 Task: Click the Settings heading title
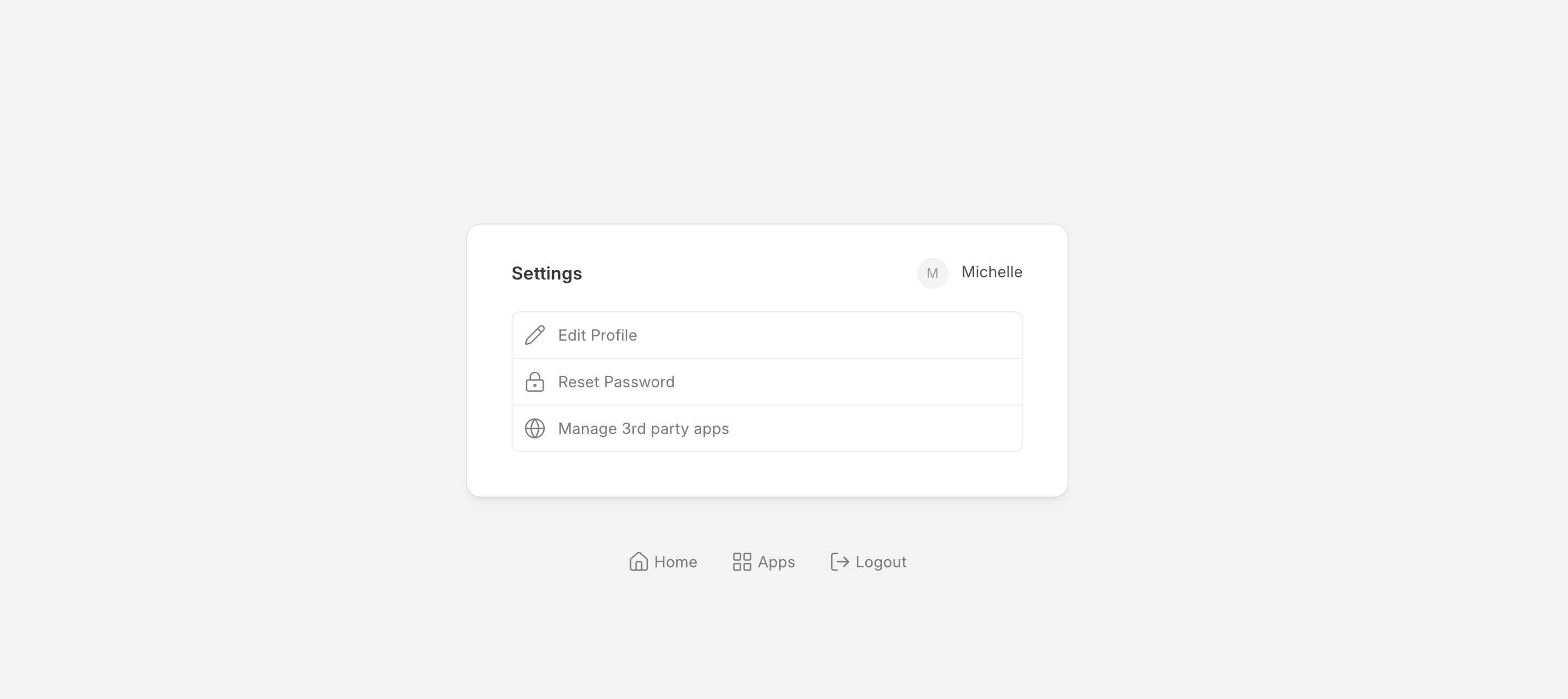[x=546, y=273]
